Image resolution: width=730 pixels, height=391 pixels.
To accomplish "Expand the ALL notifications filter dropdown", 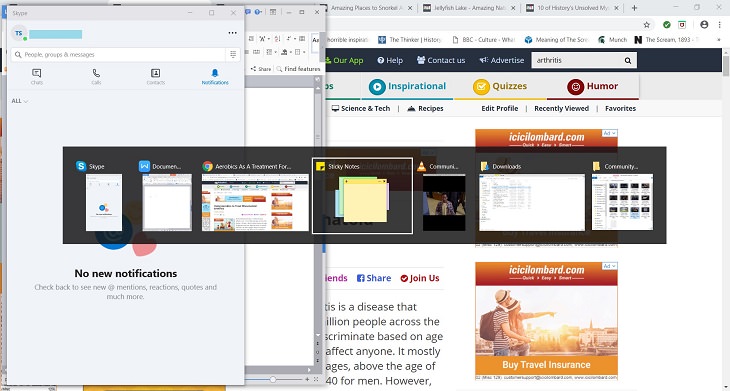I will coord(20,101).
